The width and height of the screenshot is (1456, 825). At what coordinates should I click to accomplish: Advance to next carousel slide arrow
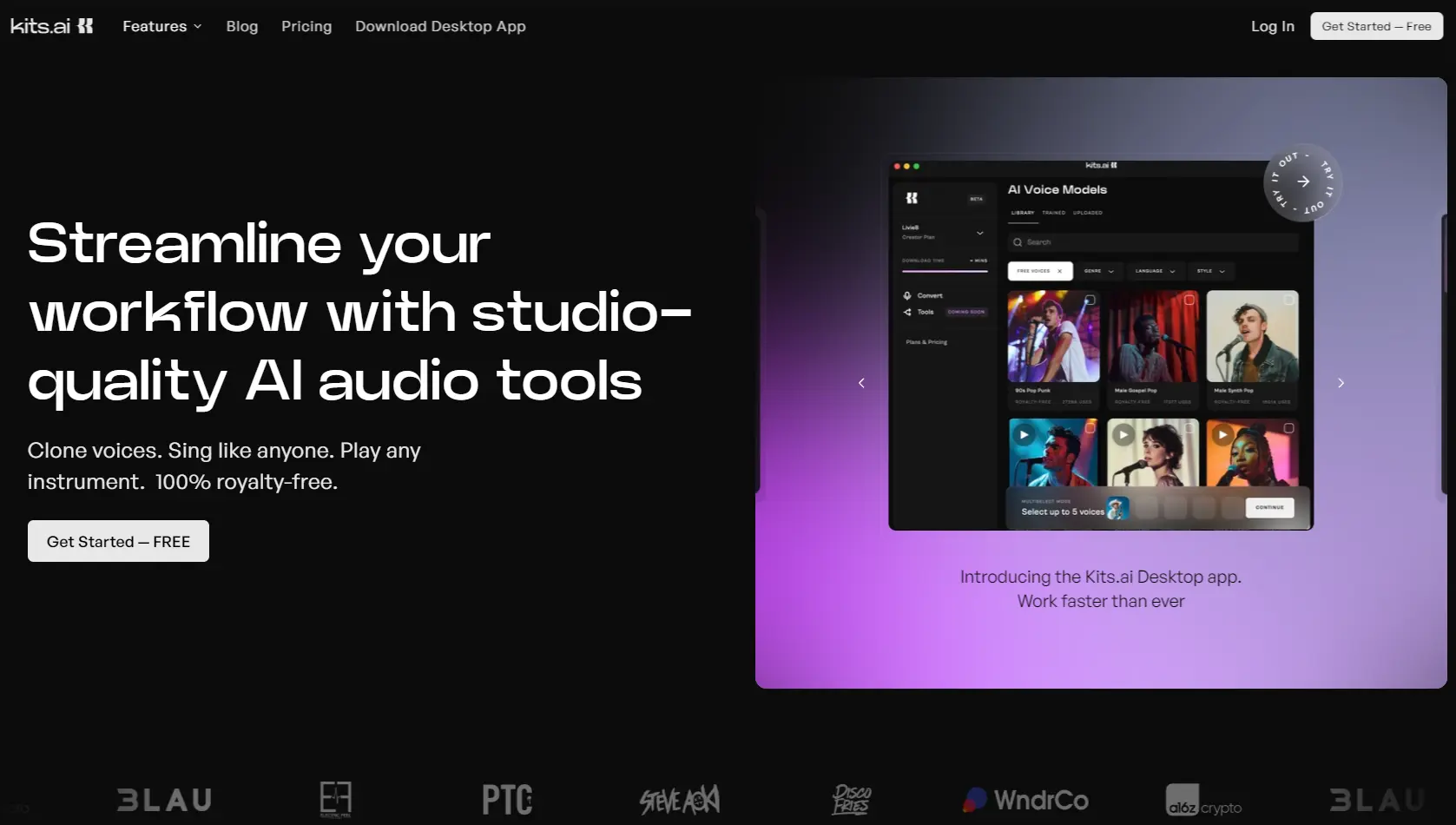[x=1341, y=383]
